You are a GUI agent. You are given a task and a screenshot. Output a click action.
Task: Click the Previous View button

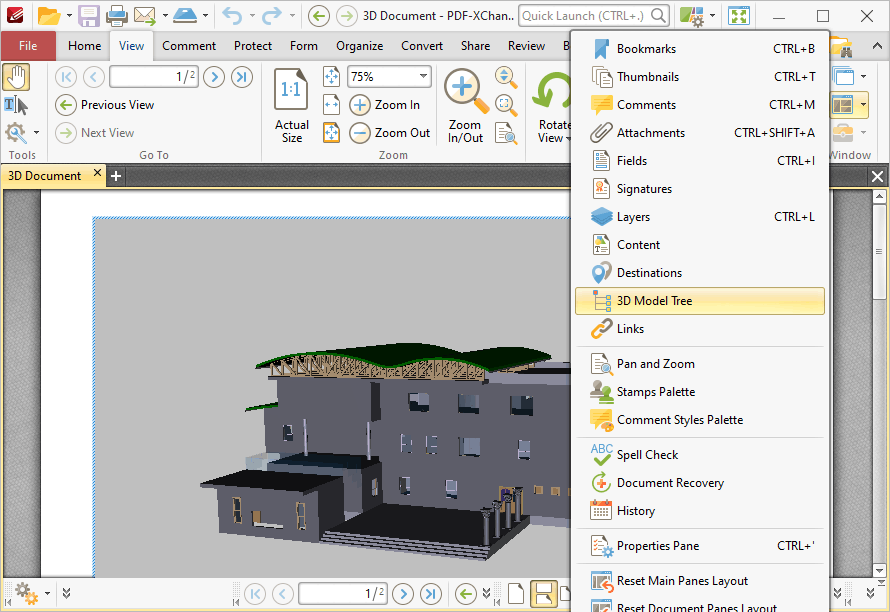tap(105, 104)
